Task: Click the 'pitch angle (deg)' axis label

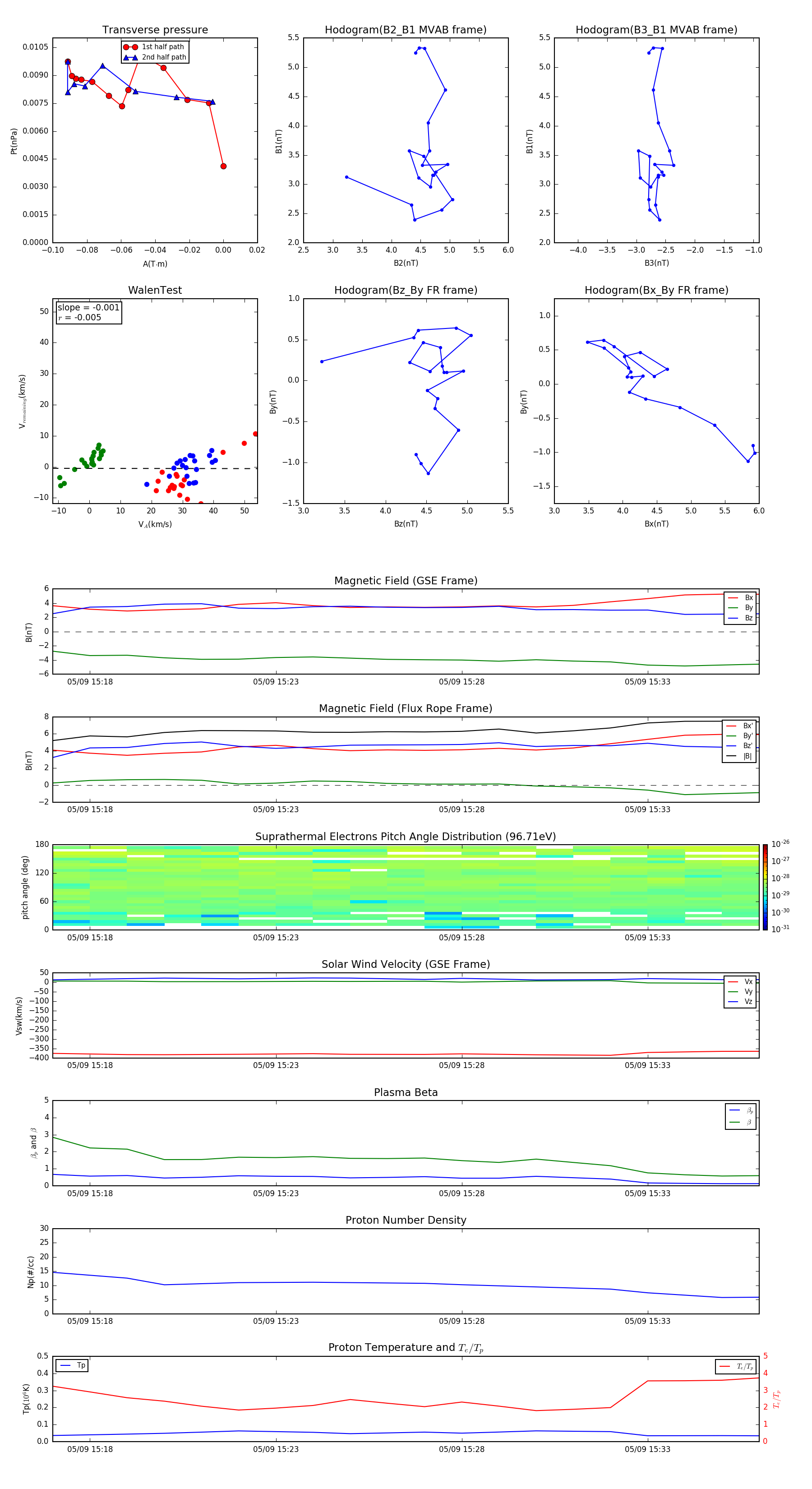Action: [25, 887]
